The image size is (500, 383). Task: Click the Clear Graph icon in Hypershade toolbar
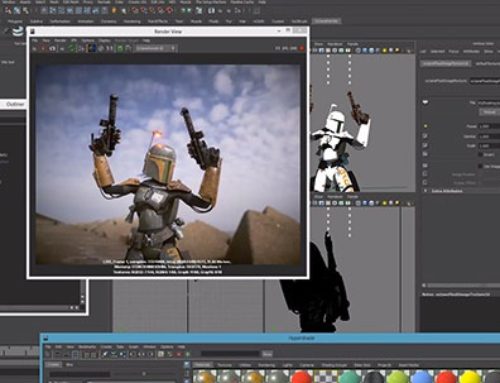pyautogui.click(x=104, y=354)
